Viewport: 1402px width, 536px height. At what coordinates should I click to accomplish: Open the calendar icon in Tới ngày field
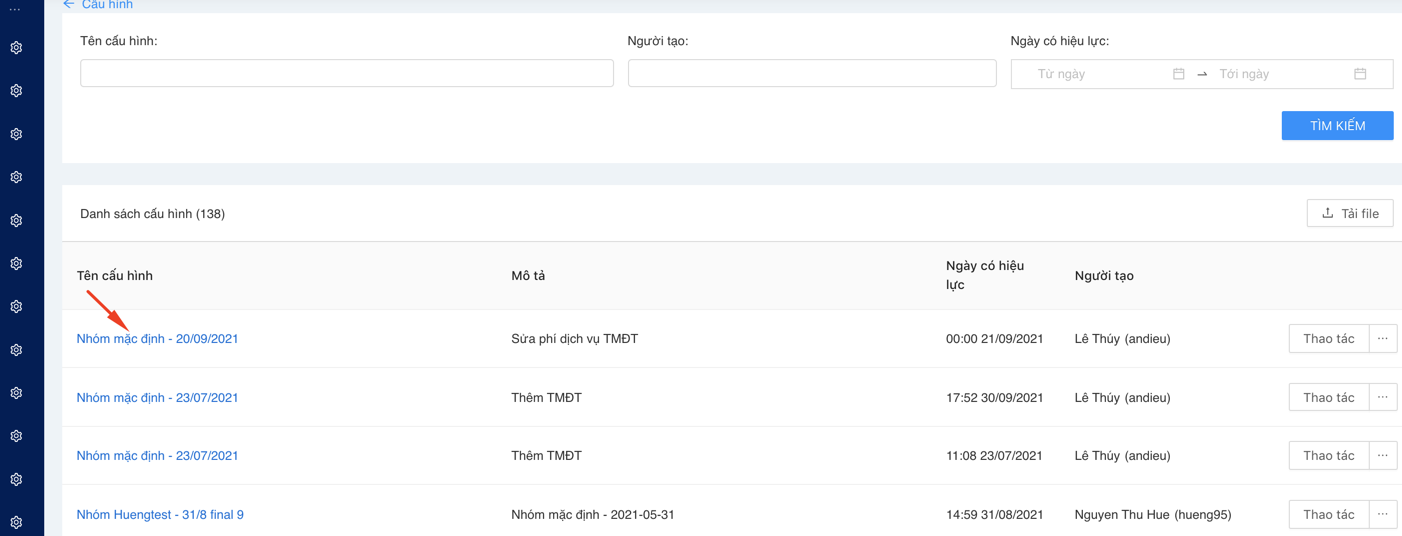click(1360, 74)
